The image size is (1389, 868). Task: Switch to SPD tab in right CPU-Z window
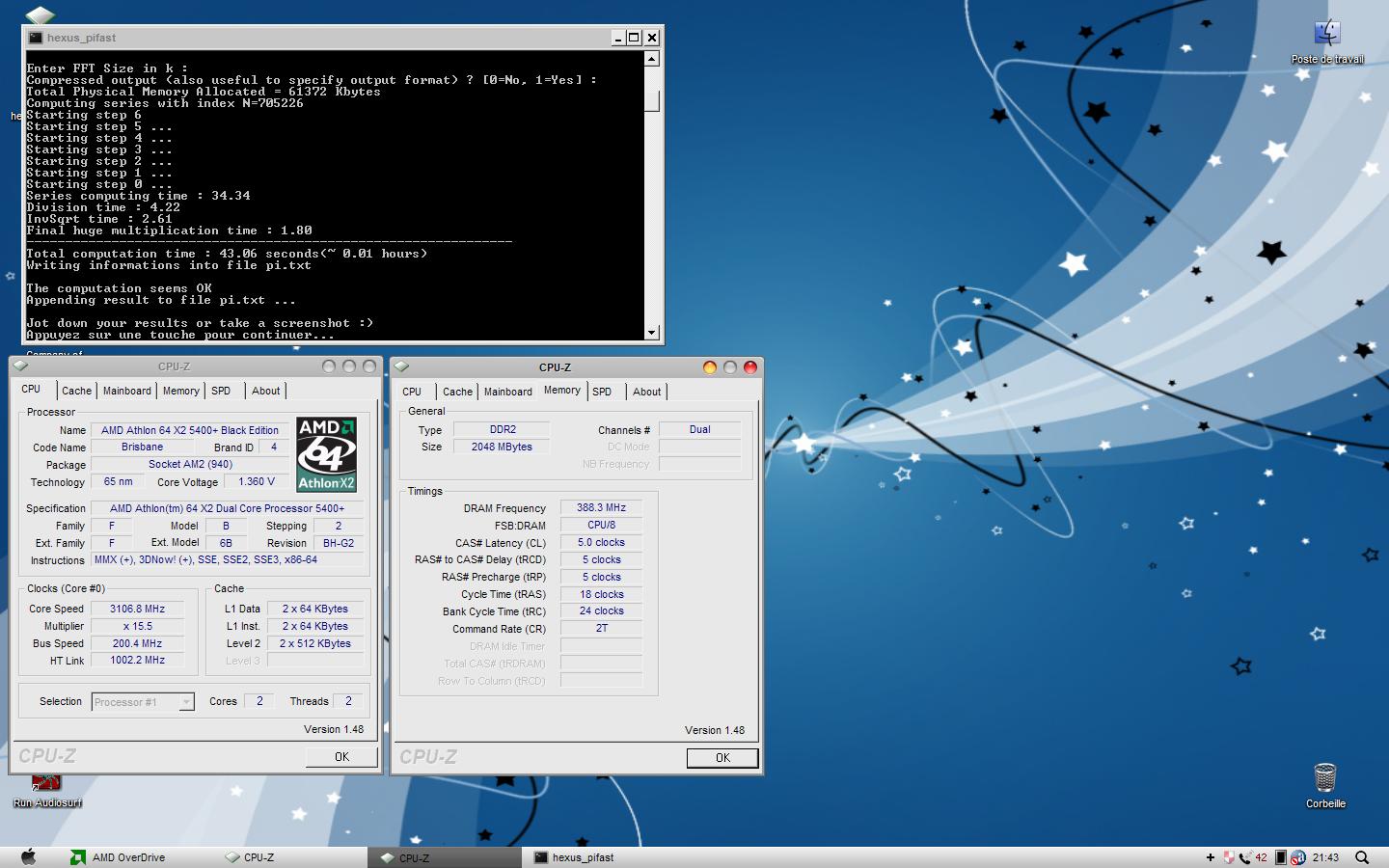(602, 392)
